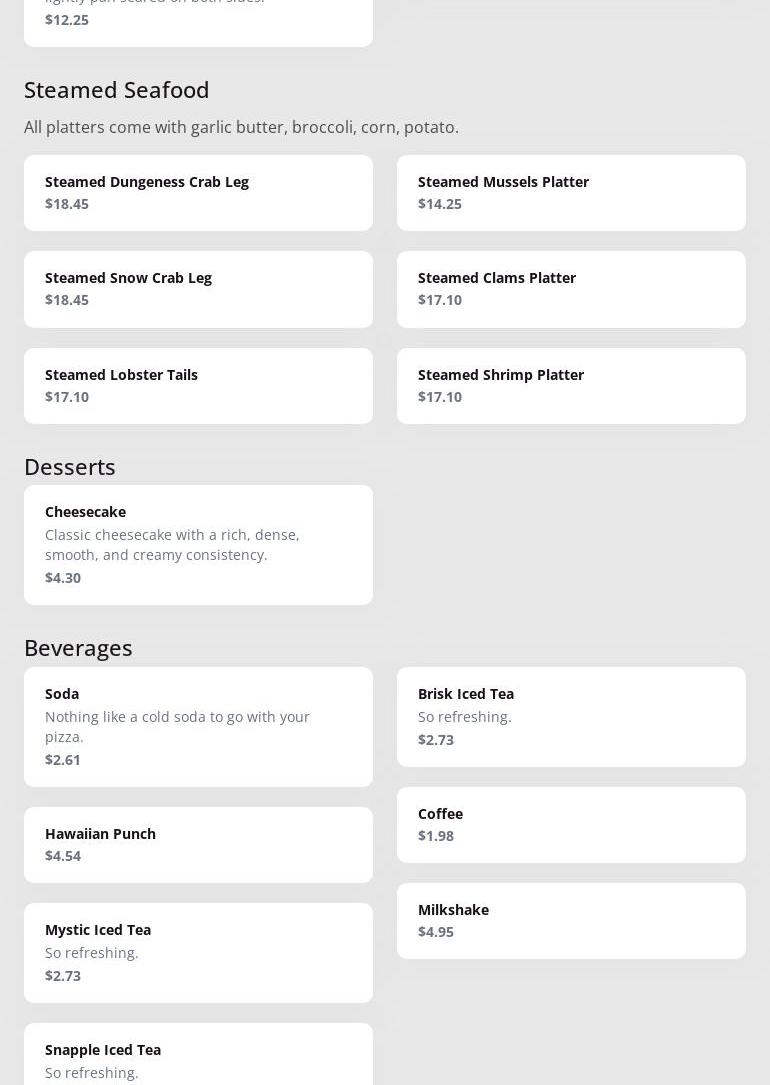Click the $1.98 price under Coffee
Screen dimensions: 770x1085
tap(436, 836)
